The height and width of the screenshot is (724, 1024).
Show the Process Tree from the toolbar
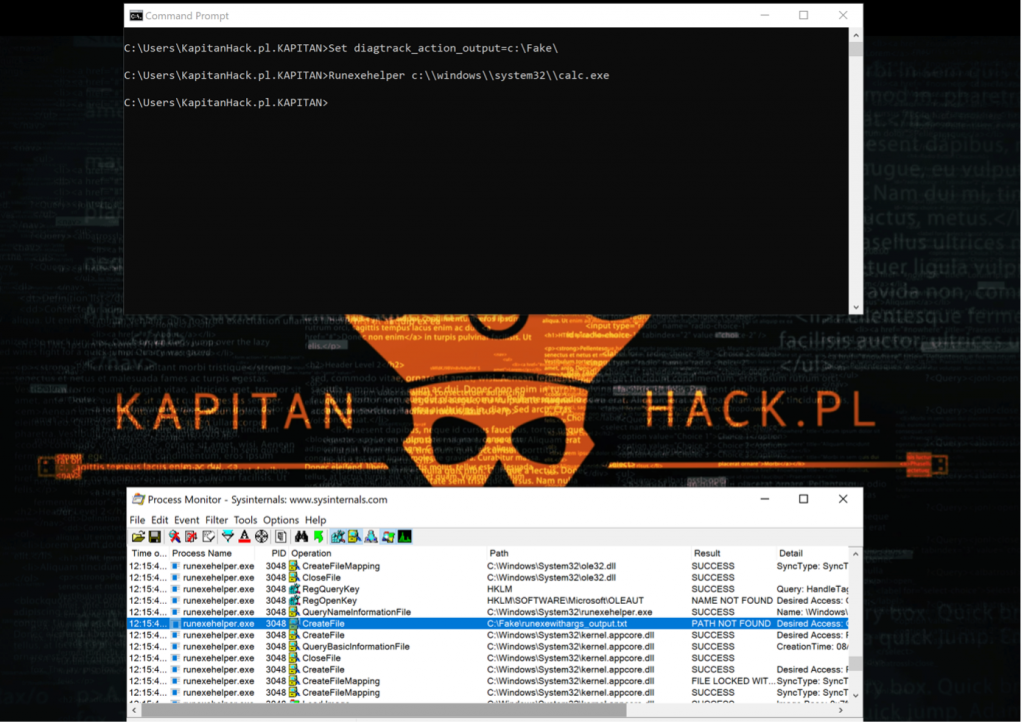281,537
